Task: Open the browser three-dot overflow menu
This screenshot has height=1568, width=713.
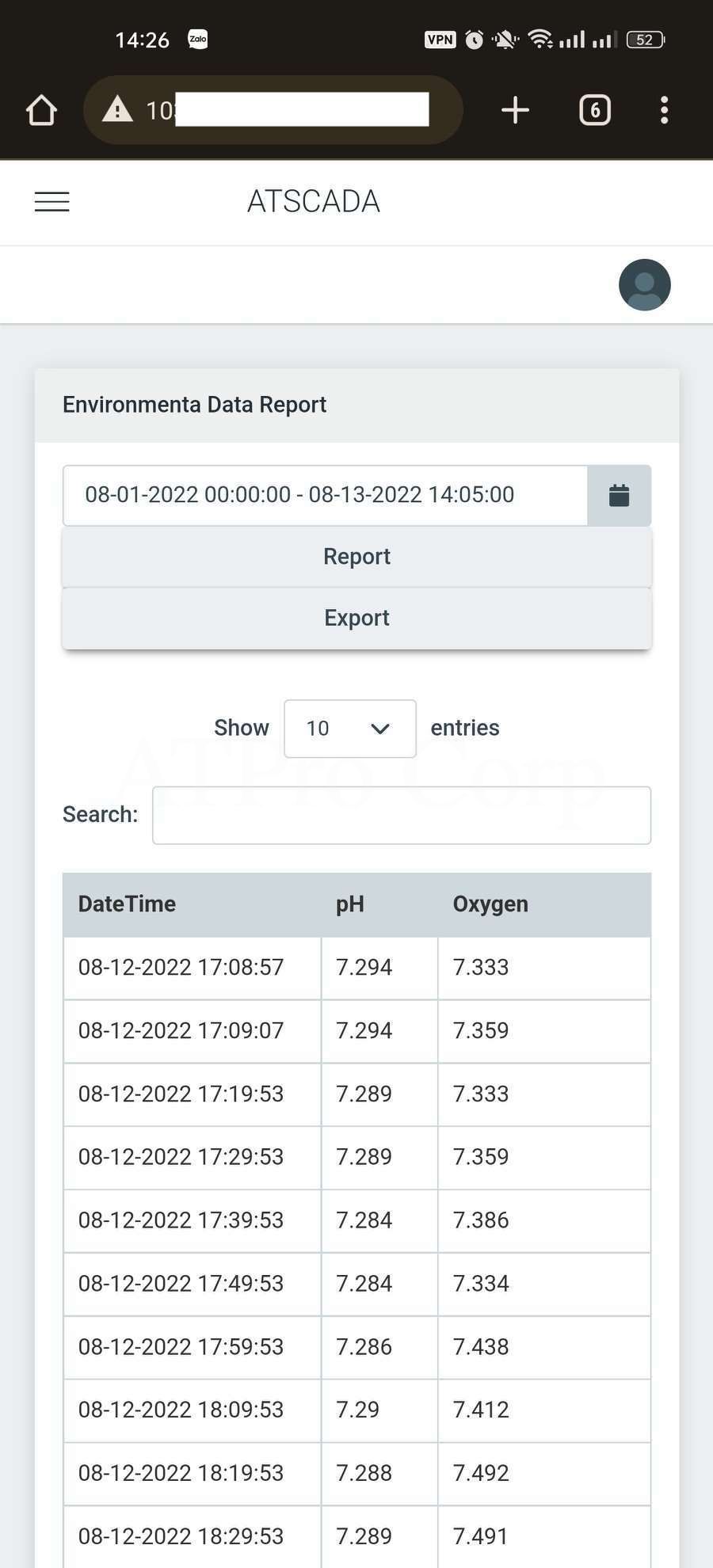Action: click(x=664, y=111)
